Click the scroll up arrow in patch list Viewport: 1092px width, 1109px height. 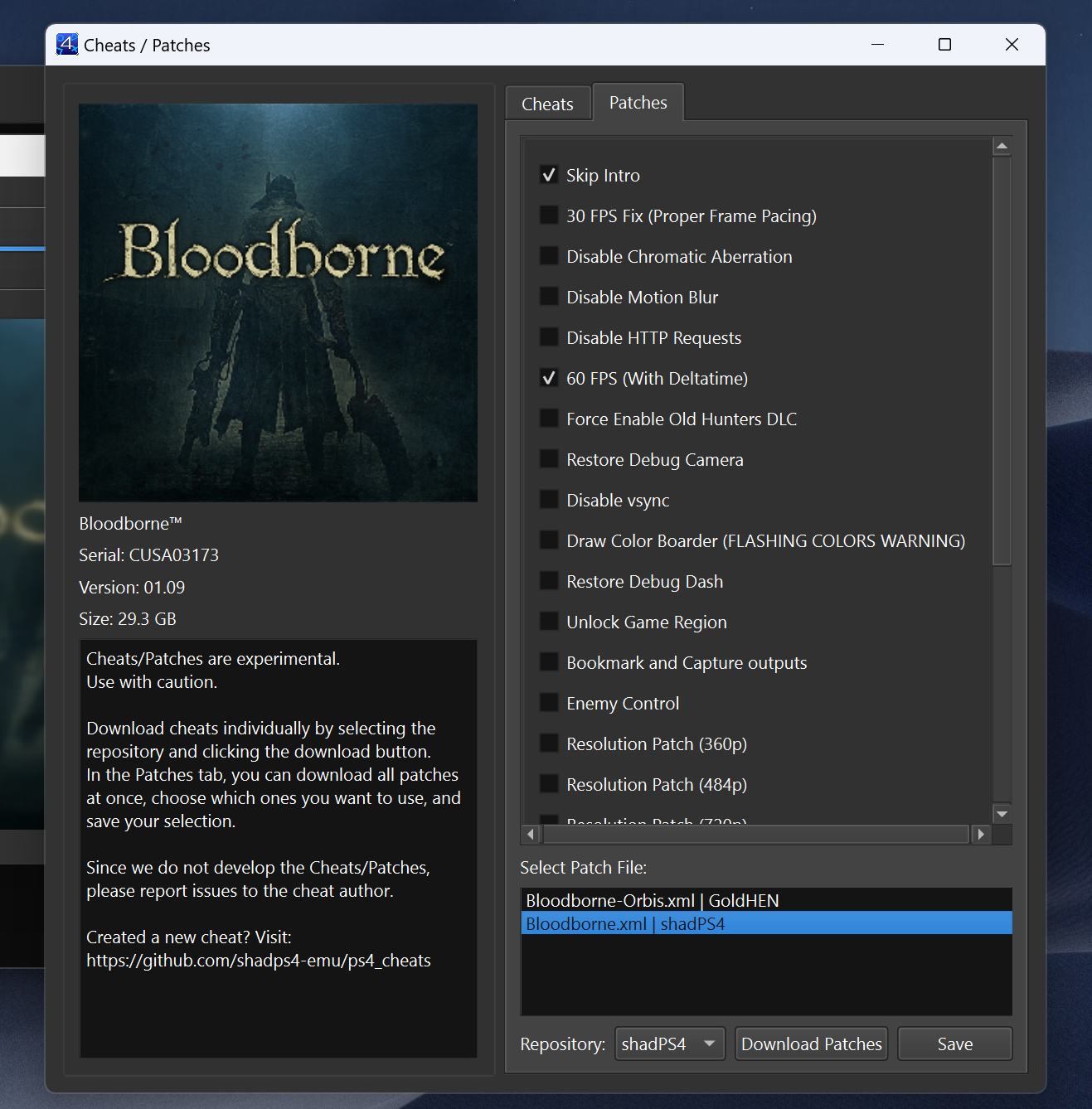1002,147
